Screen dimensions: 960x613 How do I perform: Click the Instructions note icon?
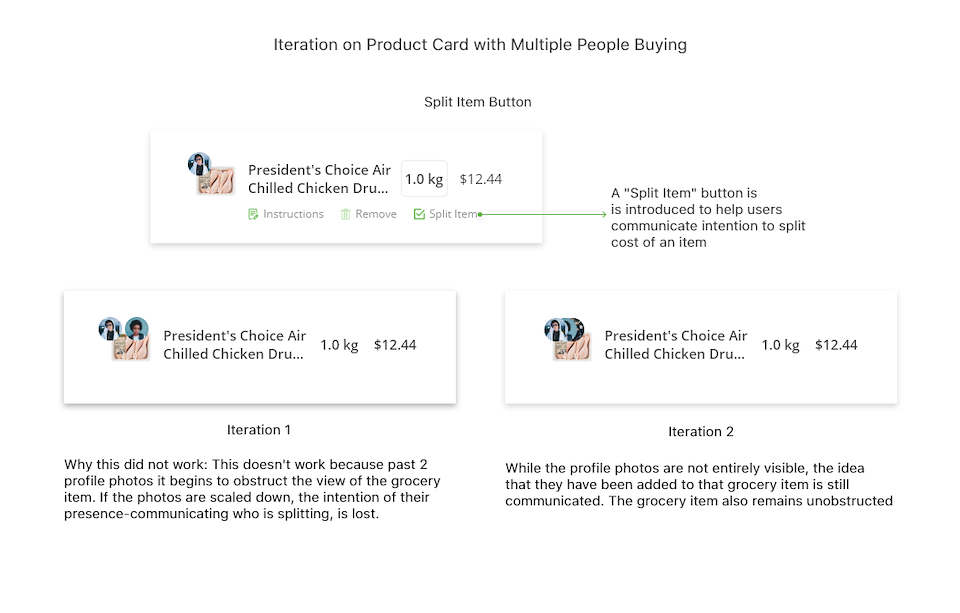(253, 214)
